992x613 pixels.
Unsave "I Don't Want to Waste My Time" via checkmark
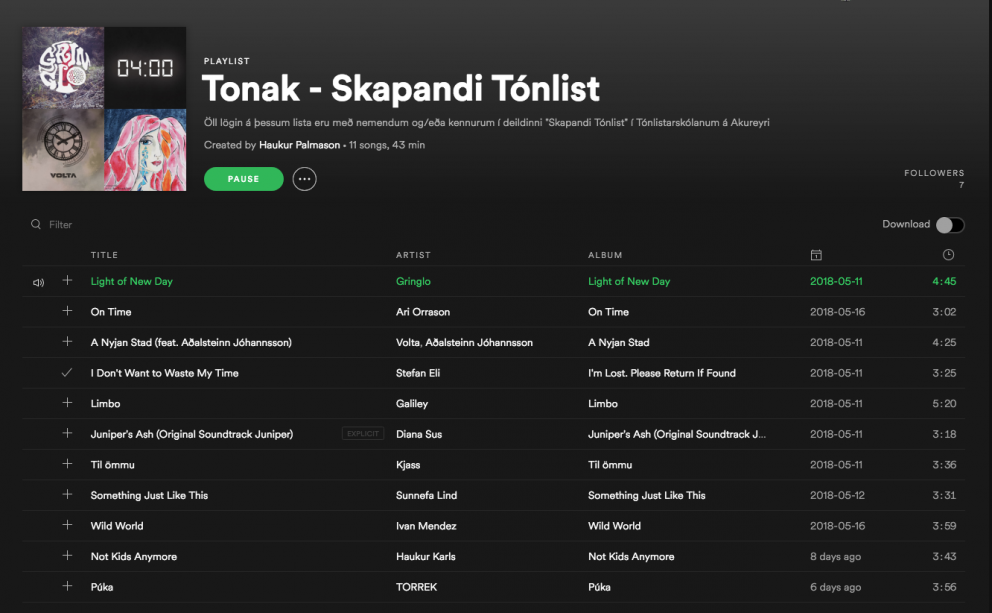point(67,372)
